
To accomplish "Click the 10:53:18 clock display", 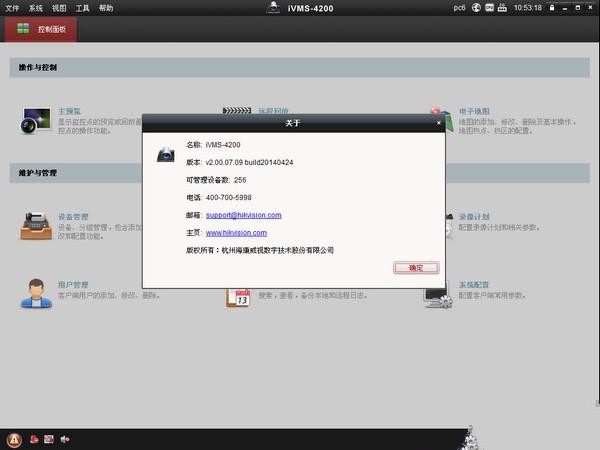I will pos(528,8).
